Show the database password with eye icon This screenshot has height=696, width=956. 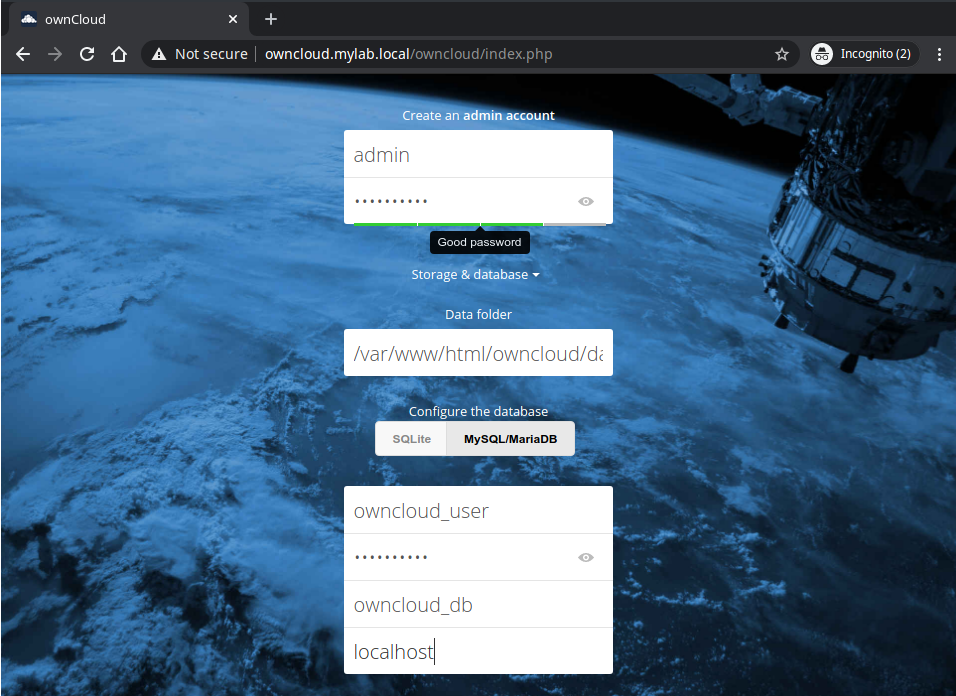click(586, 558)
